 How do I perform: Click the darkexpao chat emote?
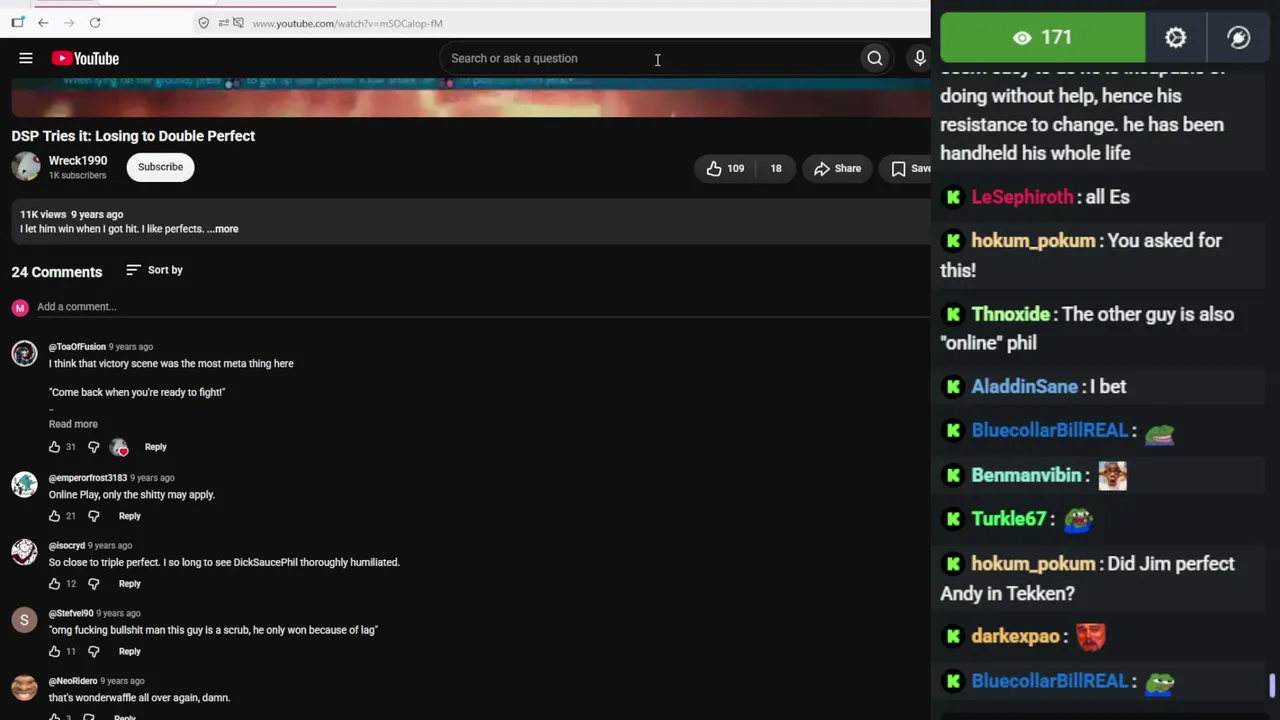click(x=1090, y=636)
